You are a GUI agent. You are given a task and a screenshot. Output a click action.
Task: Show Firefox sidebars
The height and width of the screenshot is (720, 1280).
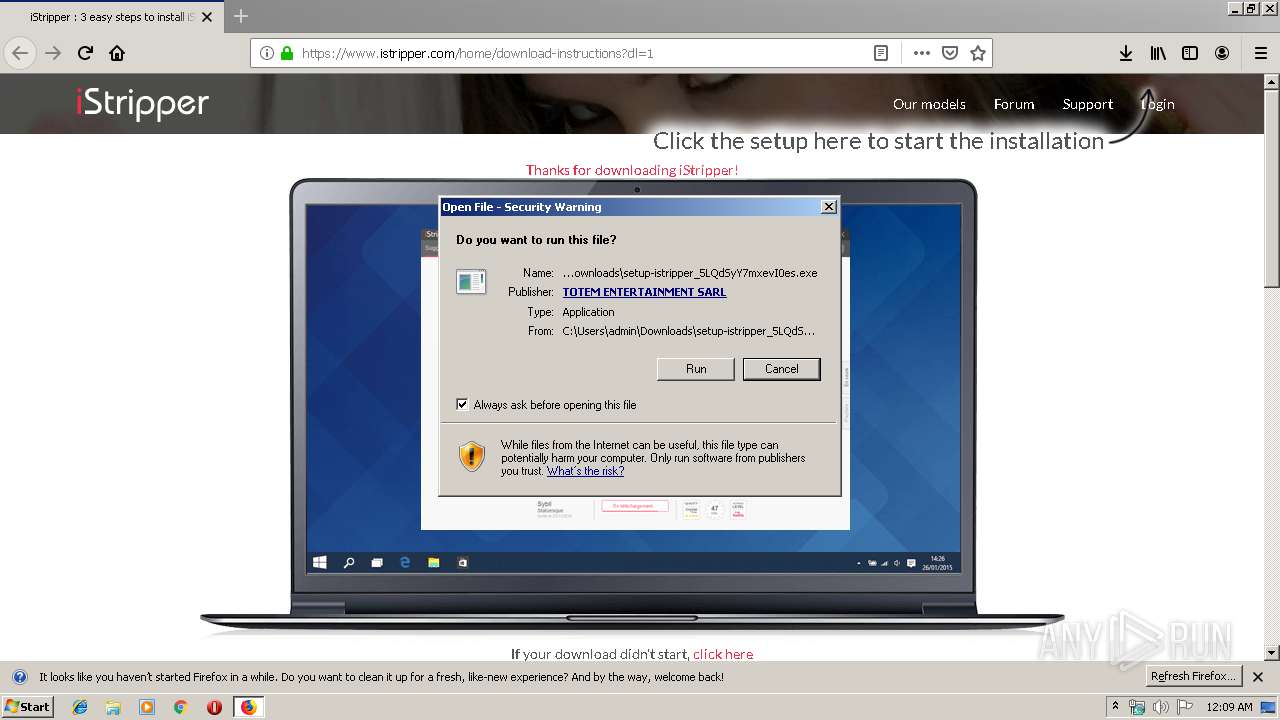pyautogui.click(x=1190, y=53)
